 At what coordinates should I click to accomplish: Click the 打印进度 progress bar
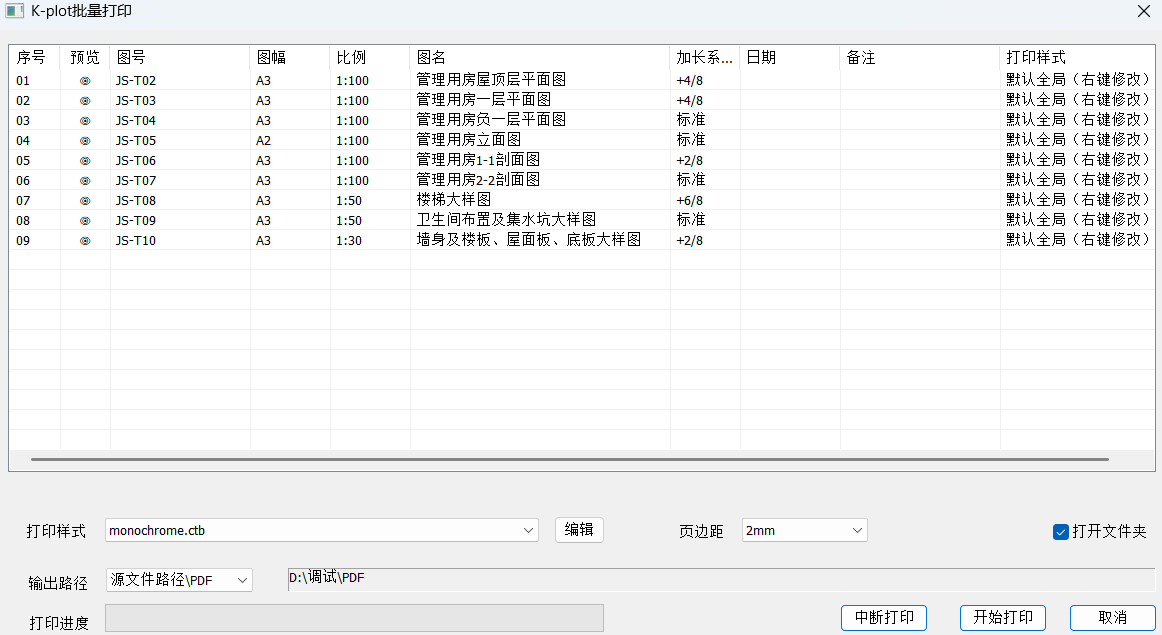354,618
